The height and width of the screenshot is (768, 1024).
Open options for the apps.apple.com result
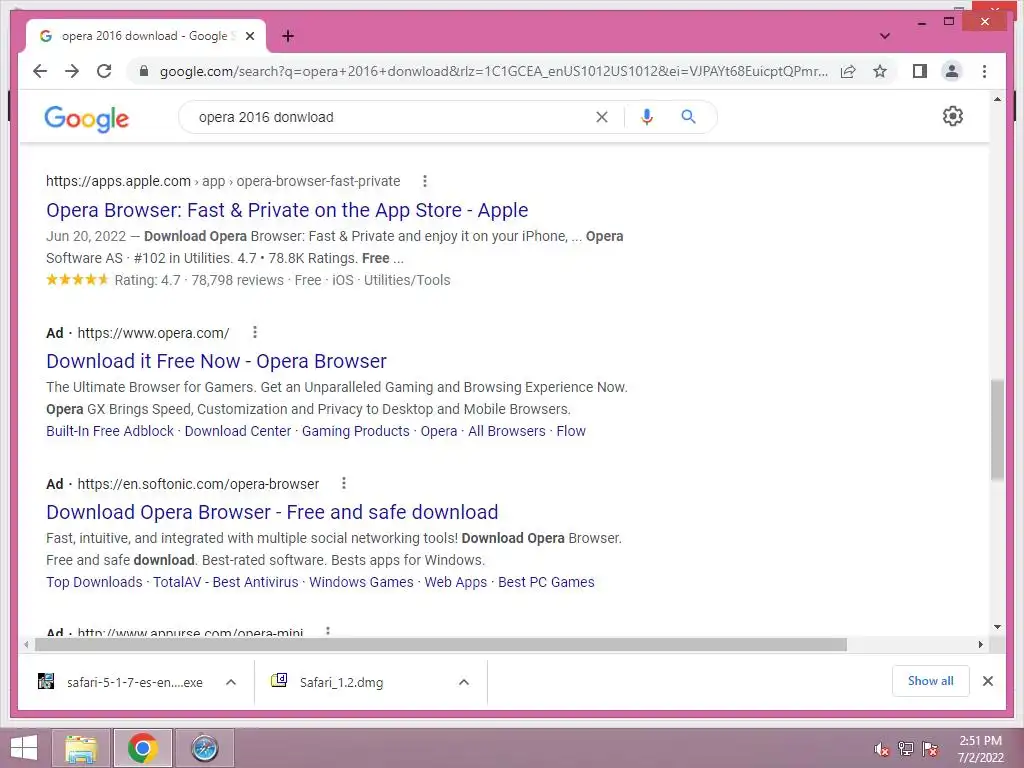(424, 181)
